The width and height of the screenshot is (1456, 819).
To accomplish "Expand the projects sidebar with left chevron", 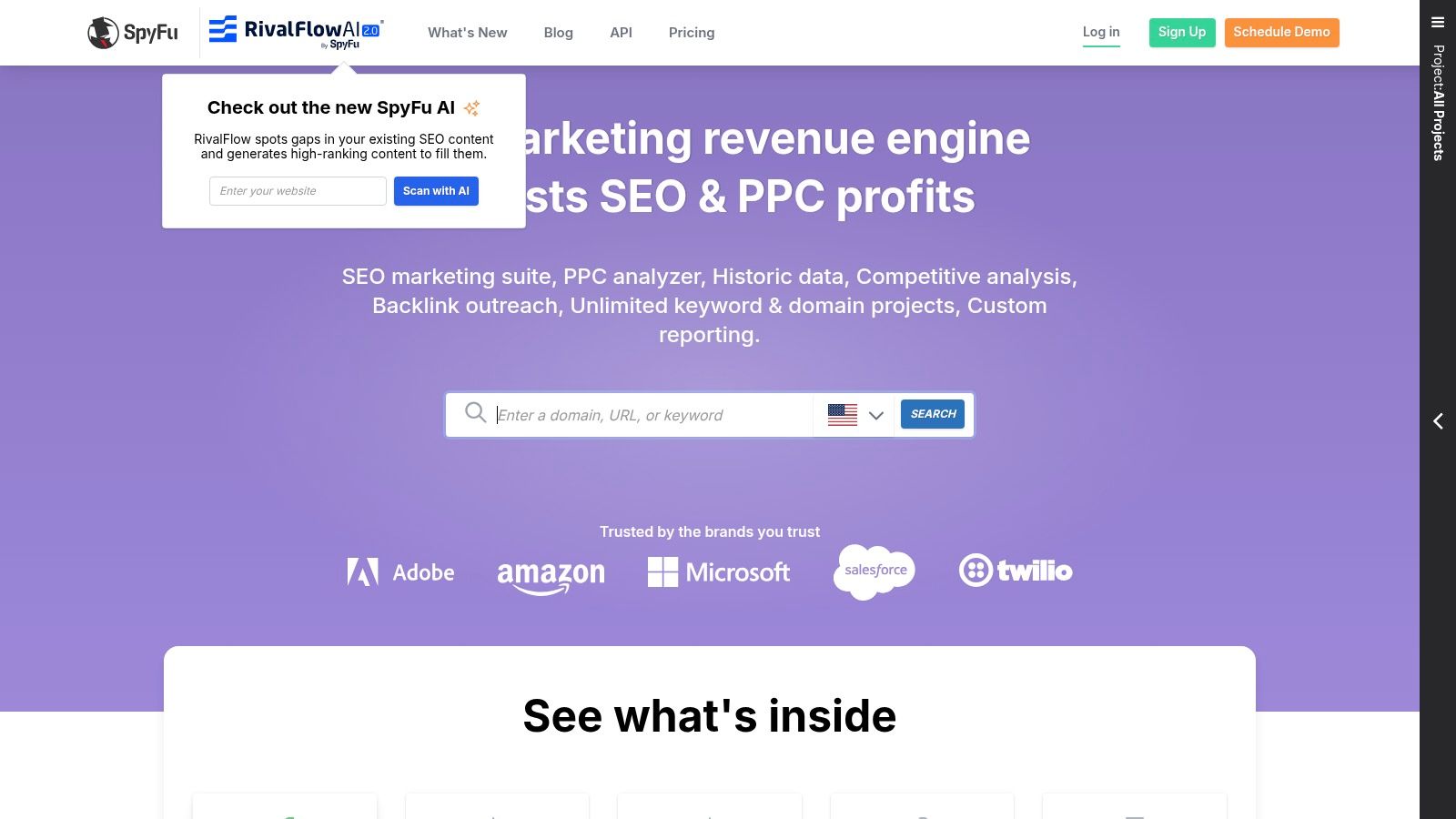I will click(1438, 420).
